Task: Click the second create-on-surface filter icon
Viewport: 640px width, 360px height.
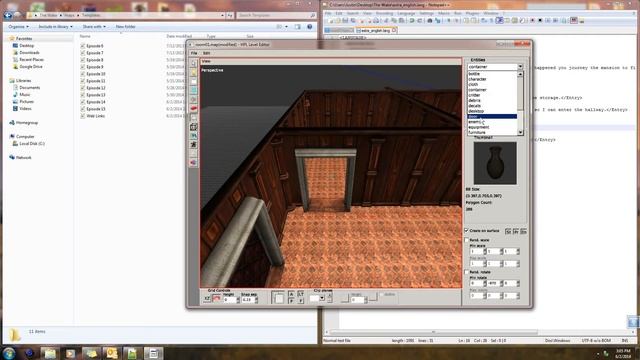Action: click(516, 231)
